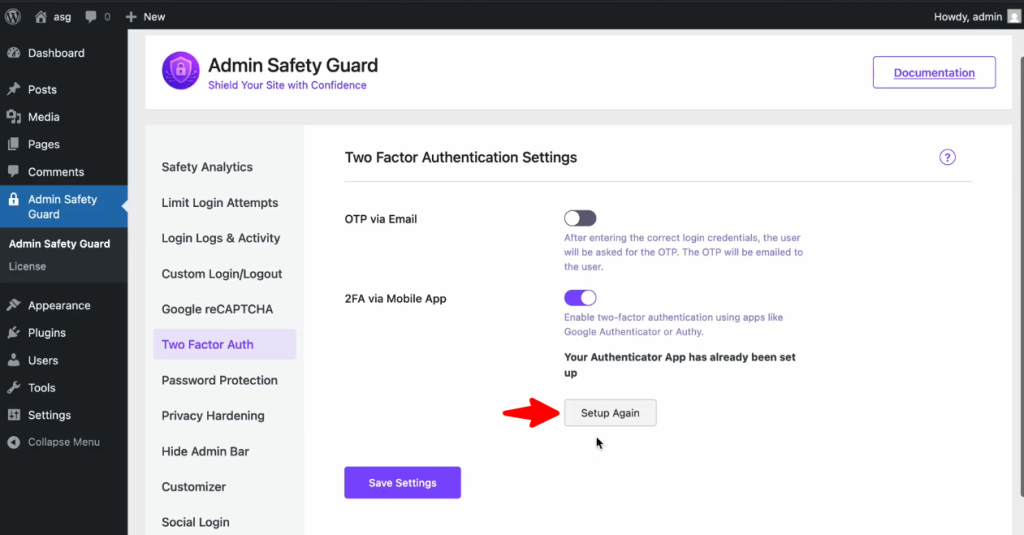Click the admin user avatar icon
Image resolution: width=1024 pixels, height=535 pixels.
click(x=1014, y=16)
